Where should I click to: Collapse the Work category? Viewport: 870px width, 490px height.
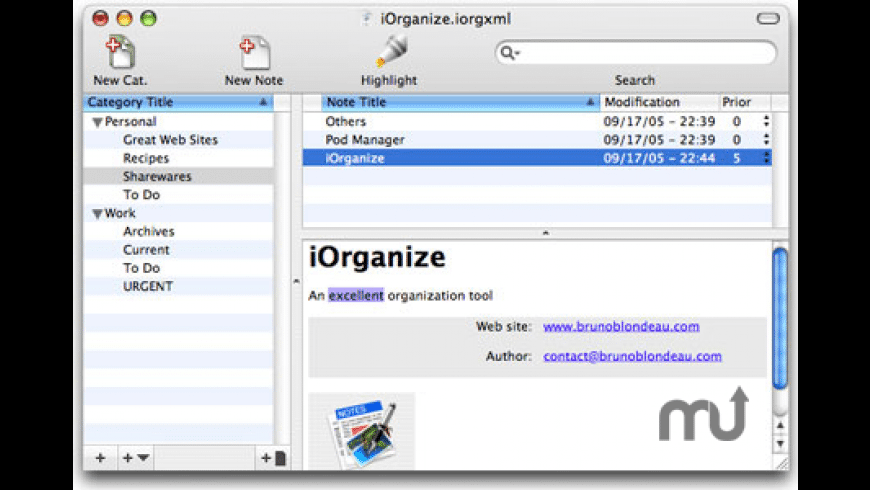(x=98, y=214)
